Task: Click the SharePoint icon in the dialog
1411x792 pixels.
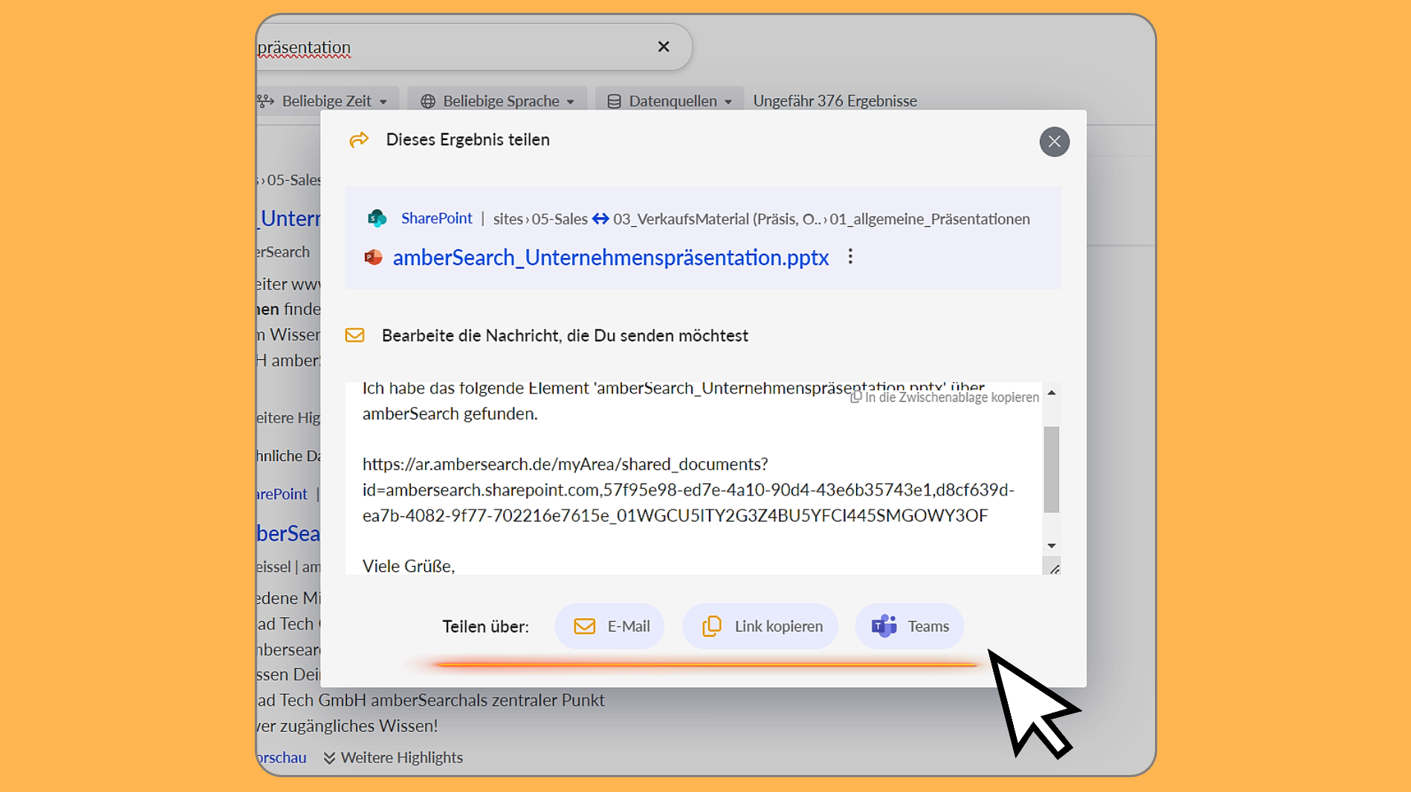Action: click(377, 218)
